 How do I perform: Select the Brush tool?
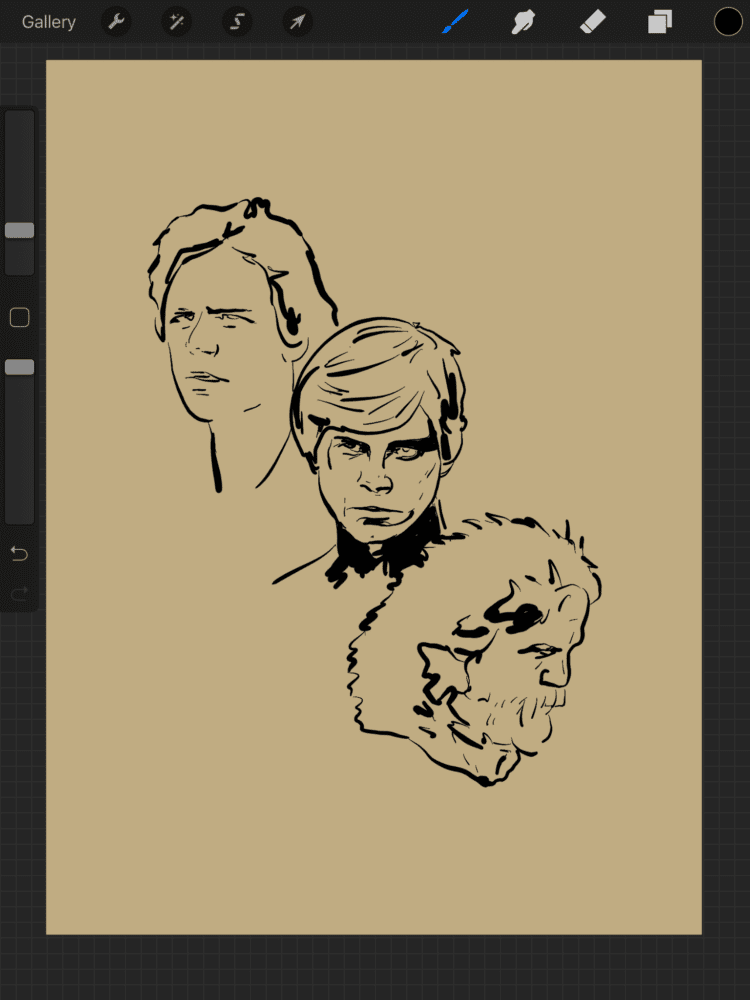[455, 22]
